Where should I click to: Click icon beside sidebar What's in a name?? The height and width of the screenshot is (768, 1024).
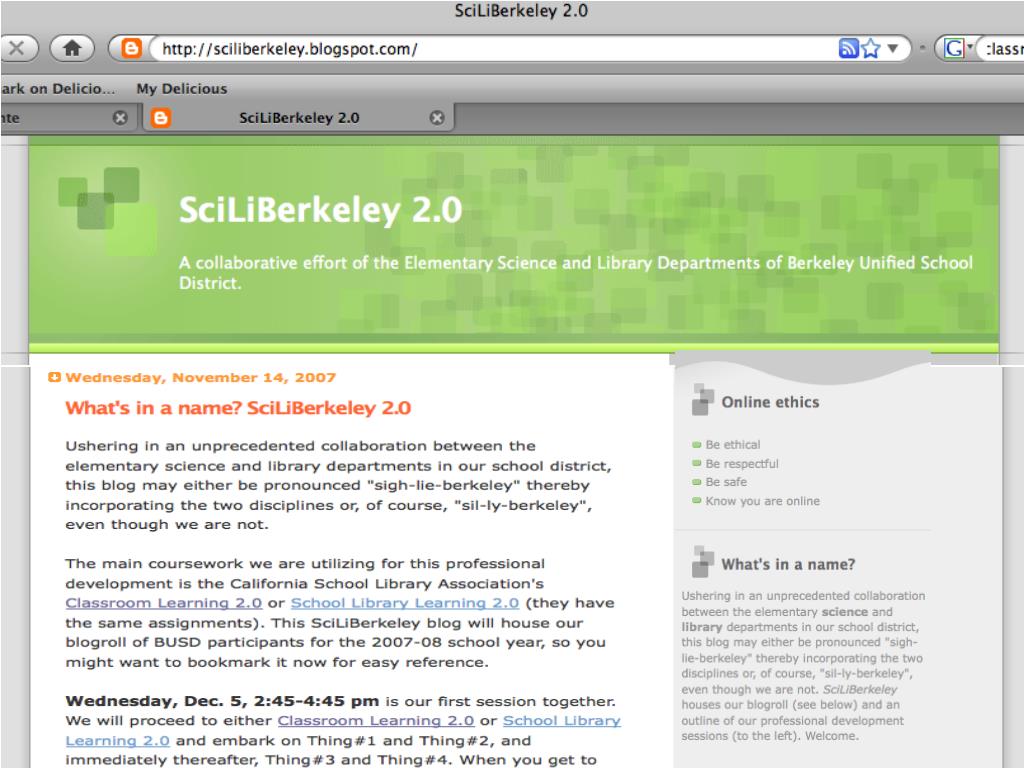tap(702, 561)
